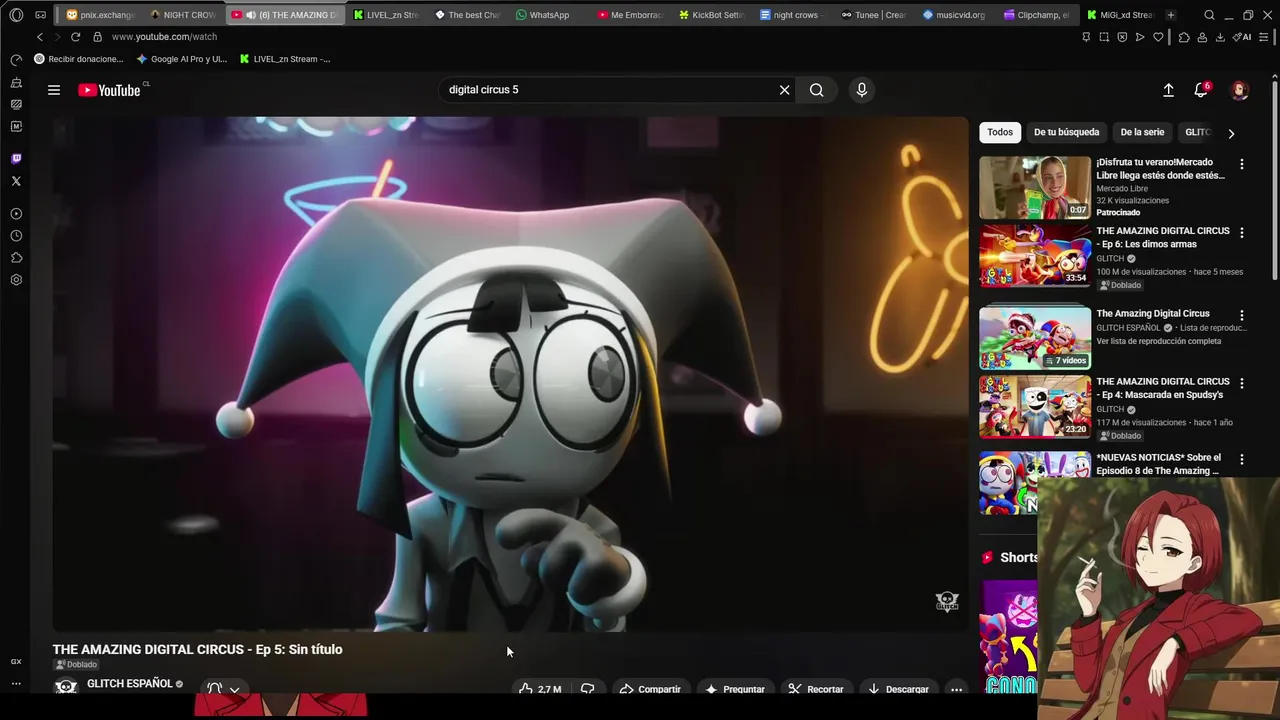This screenshot has width=1280, height=720.
Task: Click the magnifier search button
Action: (x=817, y=90)
